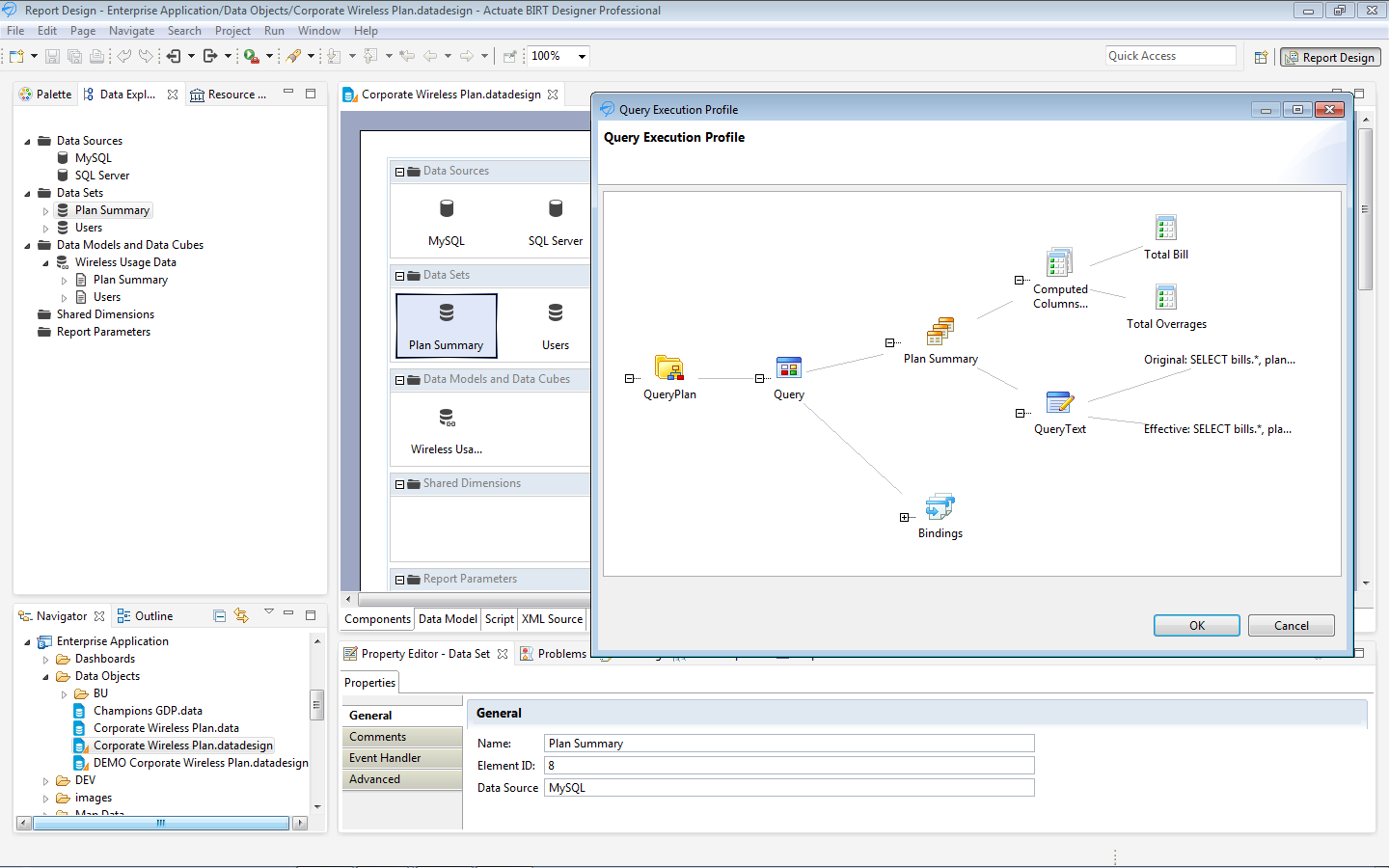Open the File menu
This screenshot has height=868, width=1389.
coord(15,31)
